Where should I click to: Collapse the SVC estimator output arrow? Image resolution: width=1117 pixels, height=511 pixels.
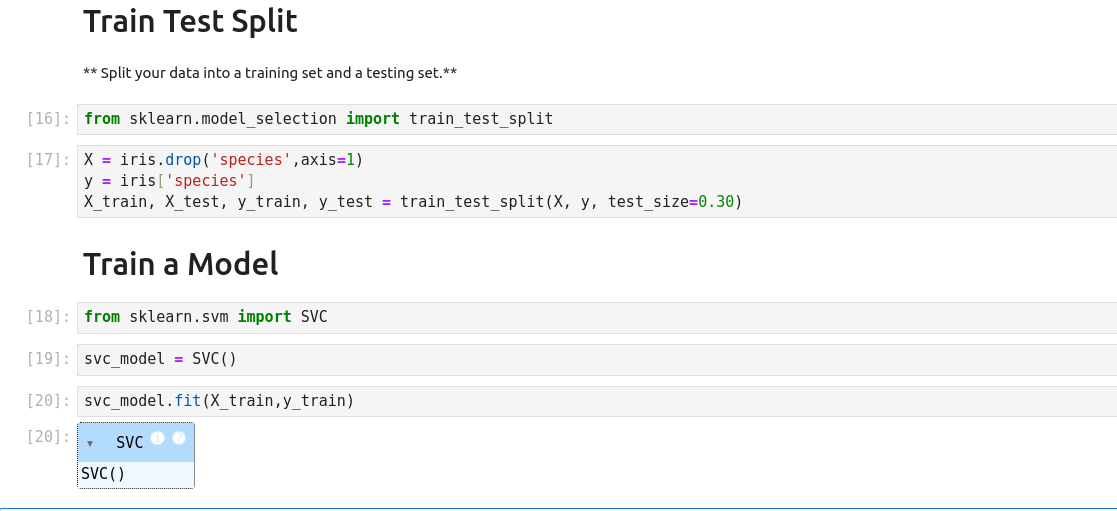click(x=90, y=443)
